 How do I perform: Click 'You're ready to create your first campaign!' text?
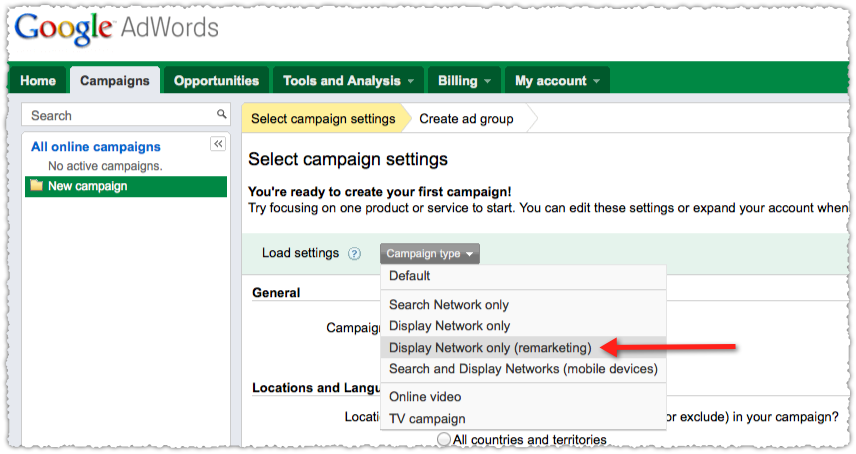click(379, 192)
